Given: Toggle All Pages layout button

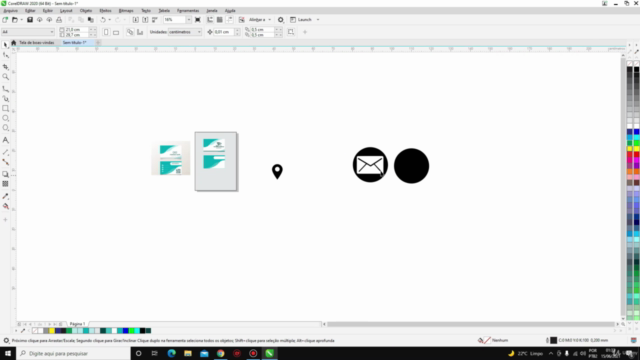Looking at the screenshot, I should (130, 32).
